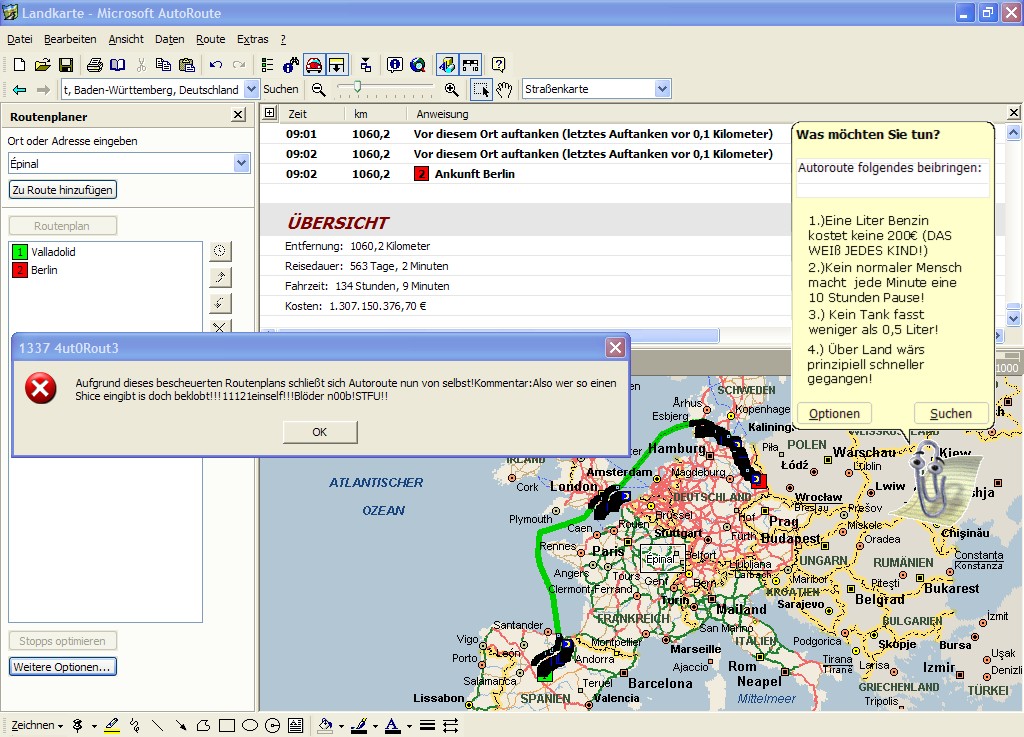Click Optionen in the assistant balloon
The image size is (1024, 737).
834,414
